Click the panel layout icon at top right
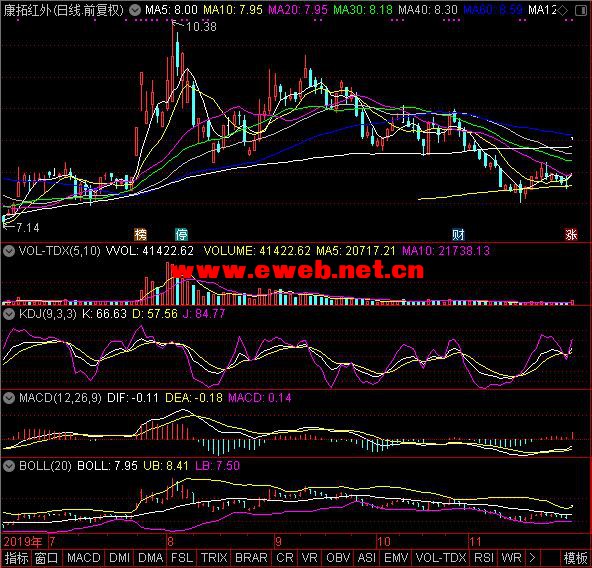This screenshot has width=592, height=568. click(x=581, y=11)
